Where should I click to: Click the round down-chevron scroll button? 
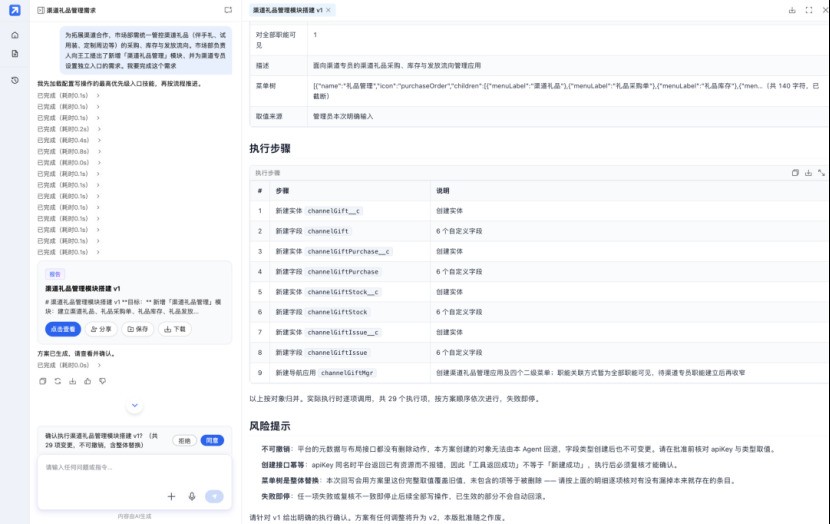click(134, 405)
